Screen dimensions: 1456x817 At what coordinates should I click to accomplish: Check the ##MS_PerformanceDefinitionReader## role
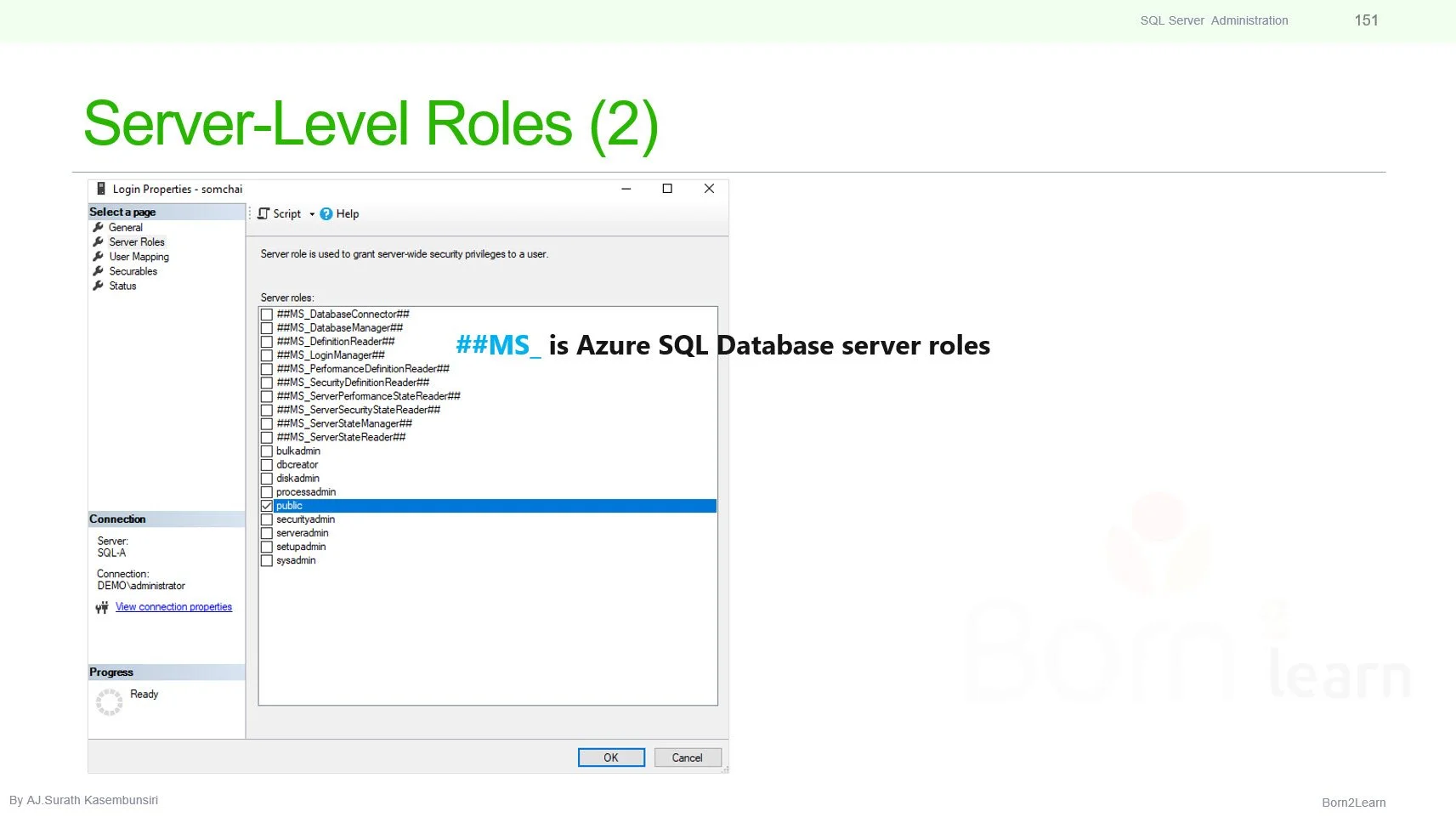click(x=267, y=369)
